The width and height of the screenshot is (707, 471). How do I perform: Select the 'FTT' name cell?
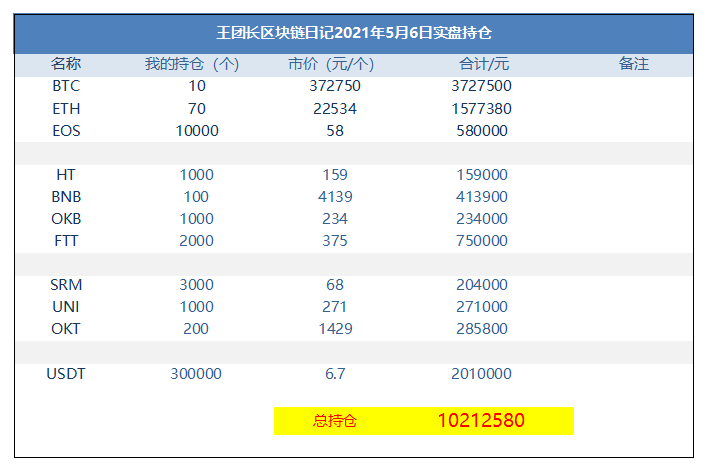tap(66, 241)
